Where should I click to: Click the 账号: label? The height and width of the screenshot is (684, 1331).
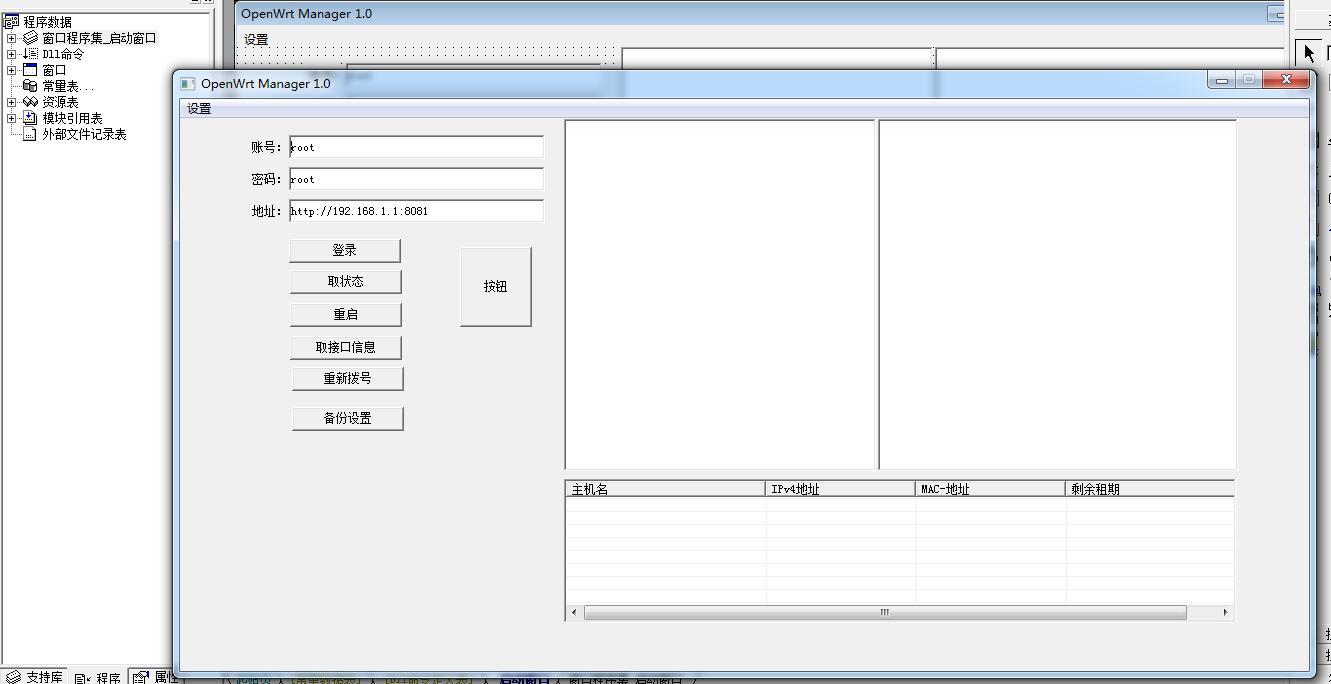tap(266, 147)
